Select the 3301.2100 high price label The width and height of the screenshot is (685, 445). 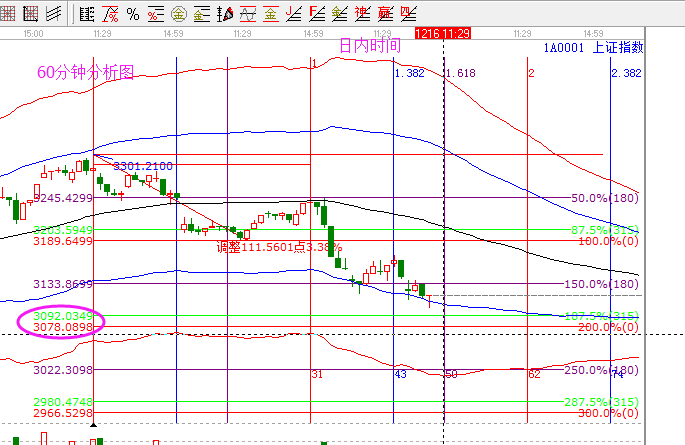143,166
